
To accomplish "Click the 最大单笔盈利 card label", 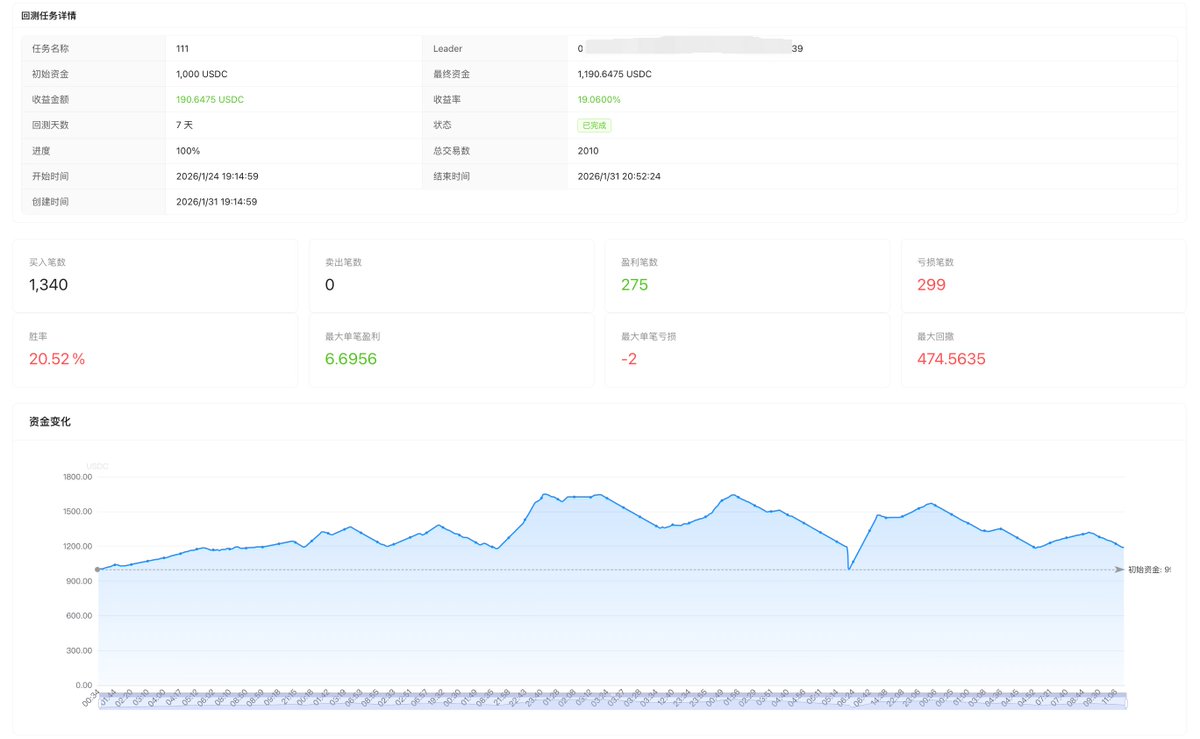I will coord(352,337).
